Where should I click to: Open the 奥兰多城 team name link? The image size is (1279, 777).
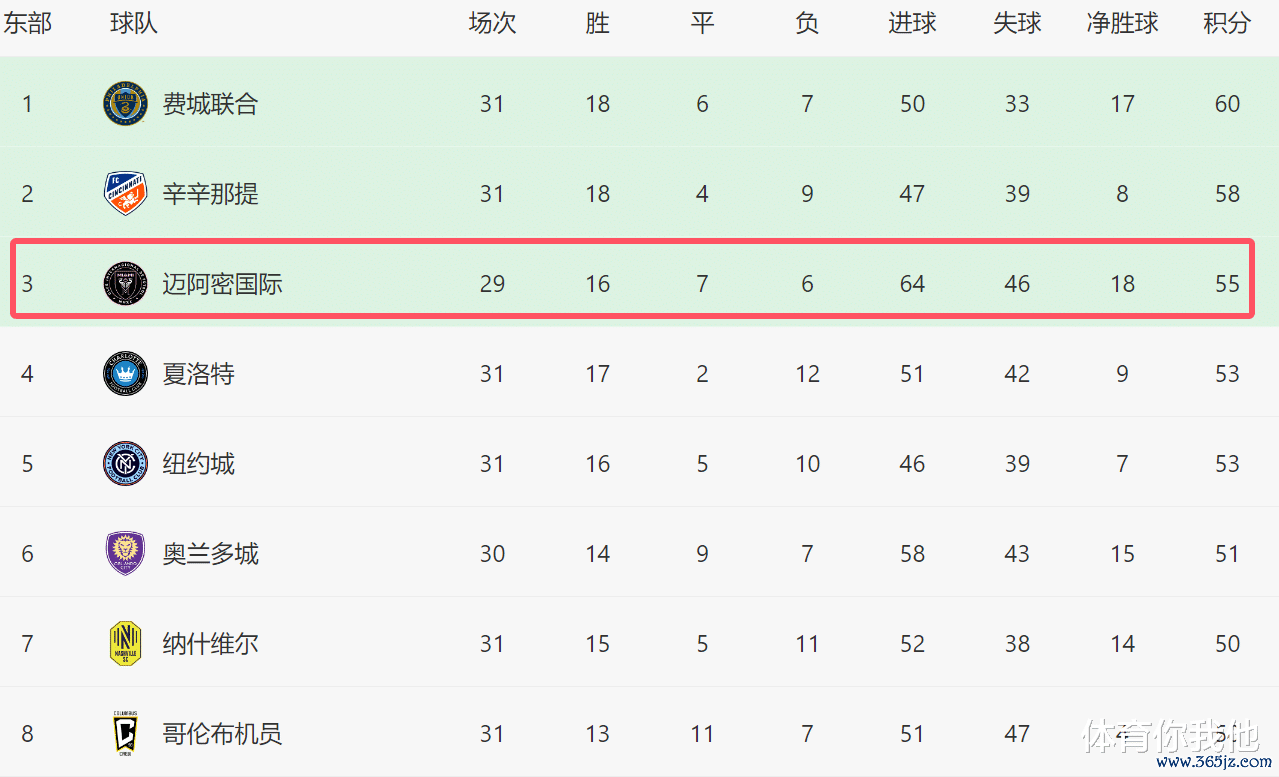210,554
